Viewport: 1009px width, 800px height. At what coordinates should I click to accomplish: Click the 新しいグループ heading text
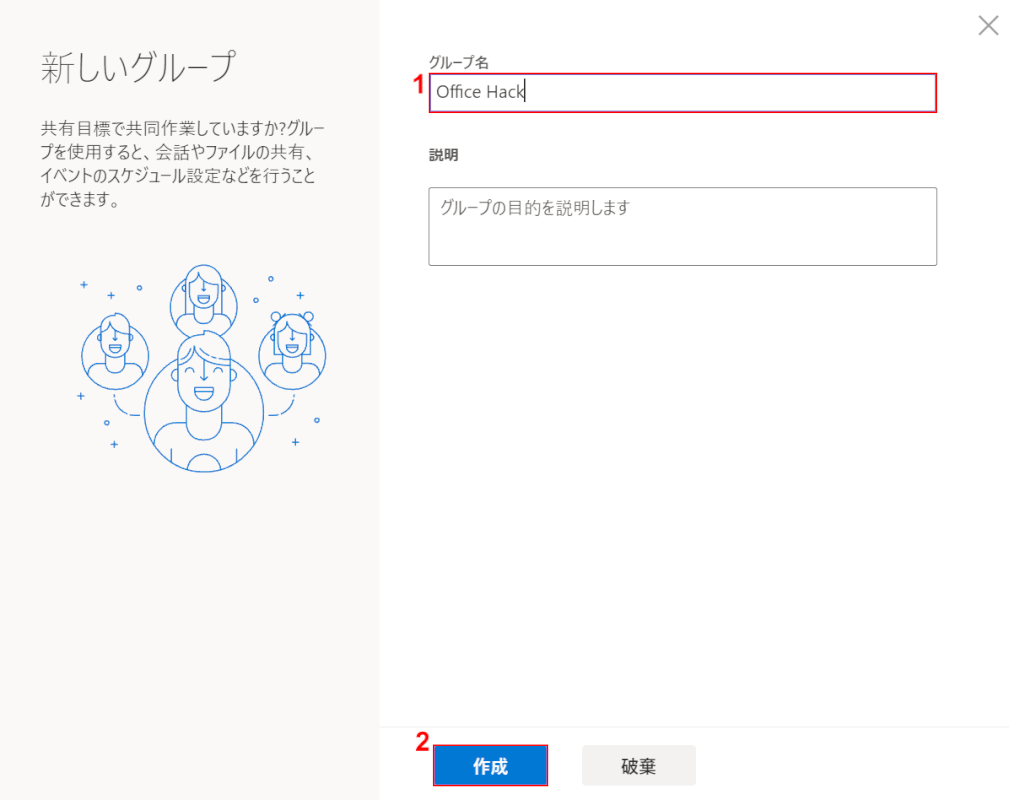tap(138, 68)
